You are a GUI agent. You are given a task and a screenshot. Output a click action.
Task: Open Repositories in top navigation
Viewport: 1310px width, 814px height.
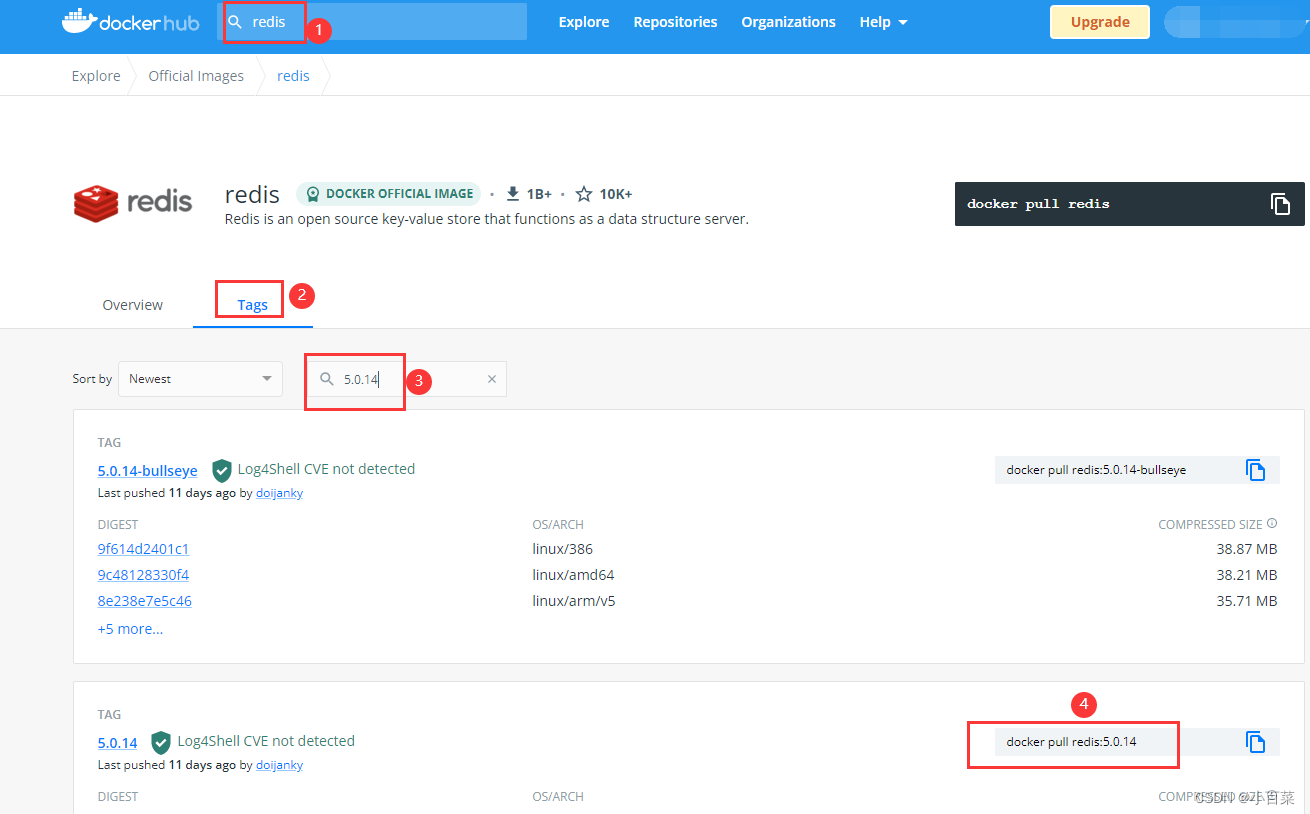coord(675,22)
